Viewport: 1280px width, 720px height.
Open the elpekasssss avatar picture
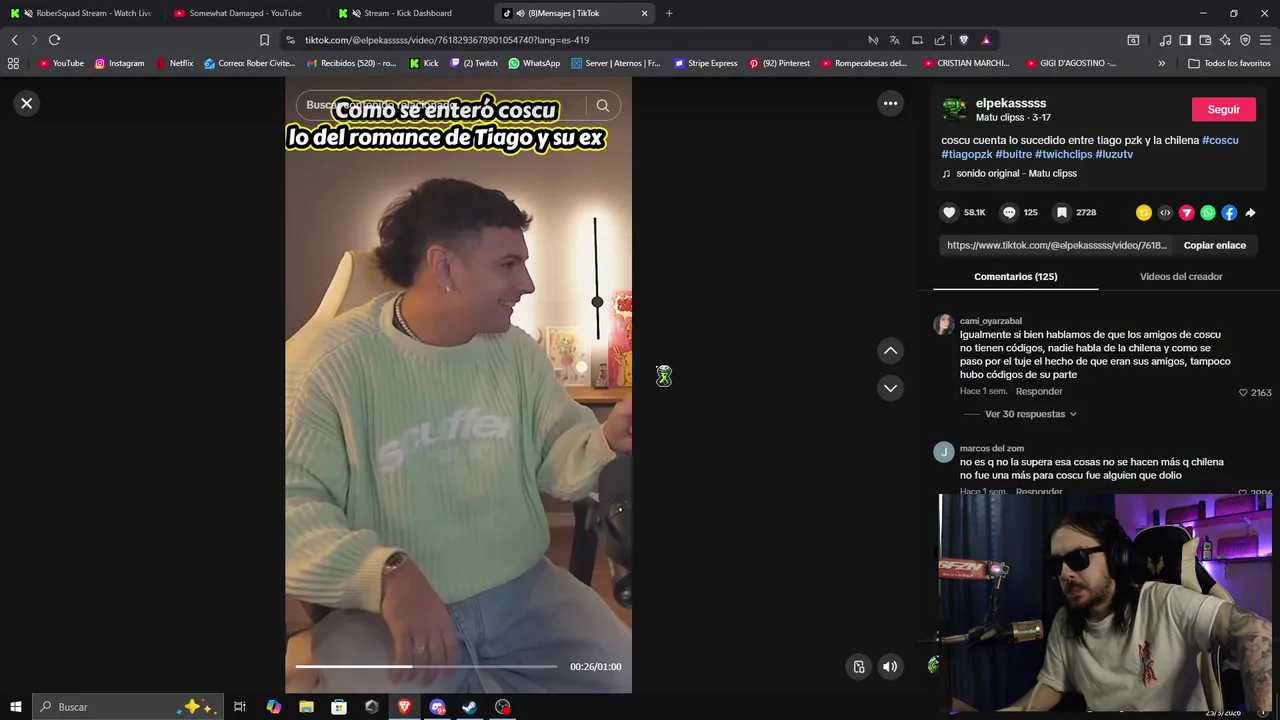tap(954, 109)
